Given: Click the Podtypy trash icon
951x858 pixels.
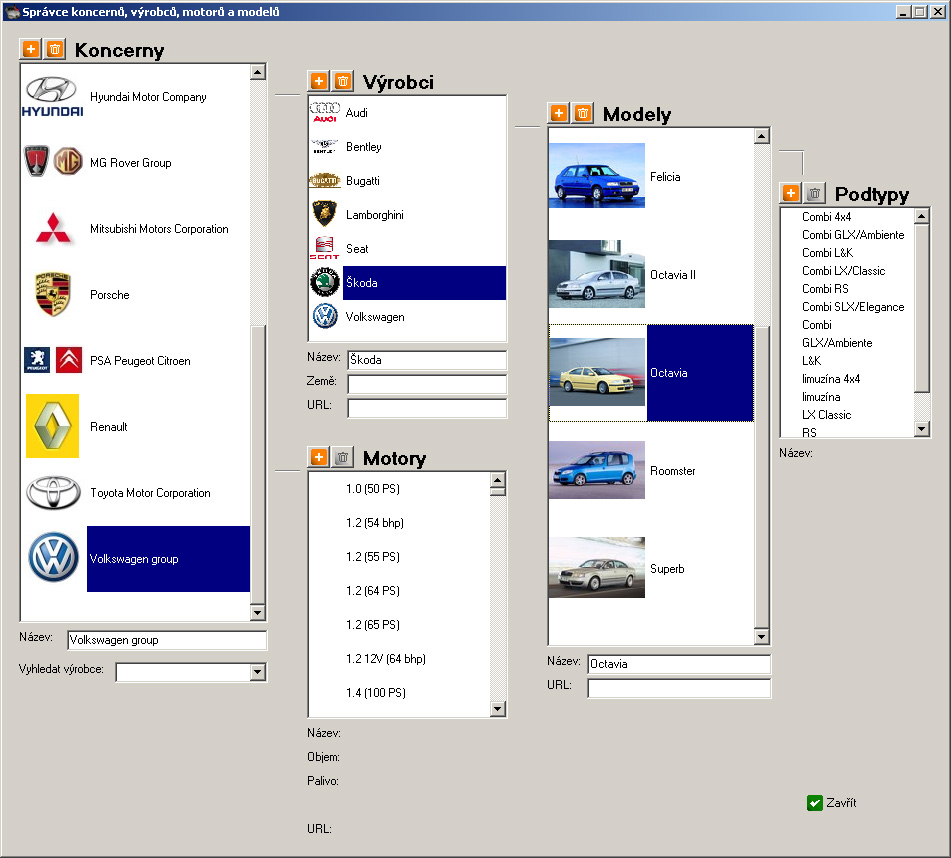Looking at the screenshot, I should [x=815, y=193].
